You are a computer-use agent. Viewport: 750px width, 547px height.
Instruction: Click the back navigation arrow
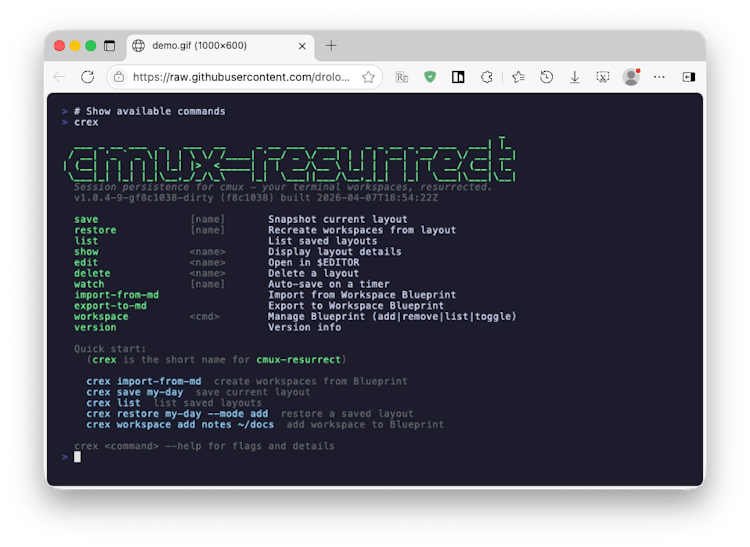tap(60, 77)
